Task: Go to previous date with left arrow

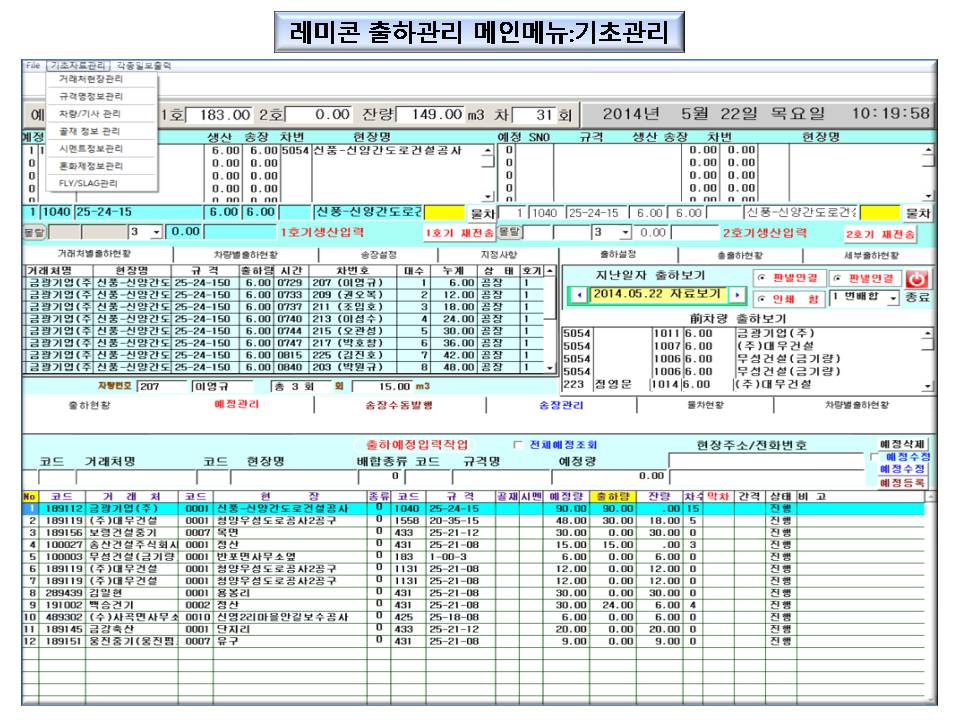Action: click(x=579, y=295)
